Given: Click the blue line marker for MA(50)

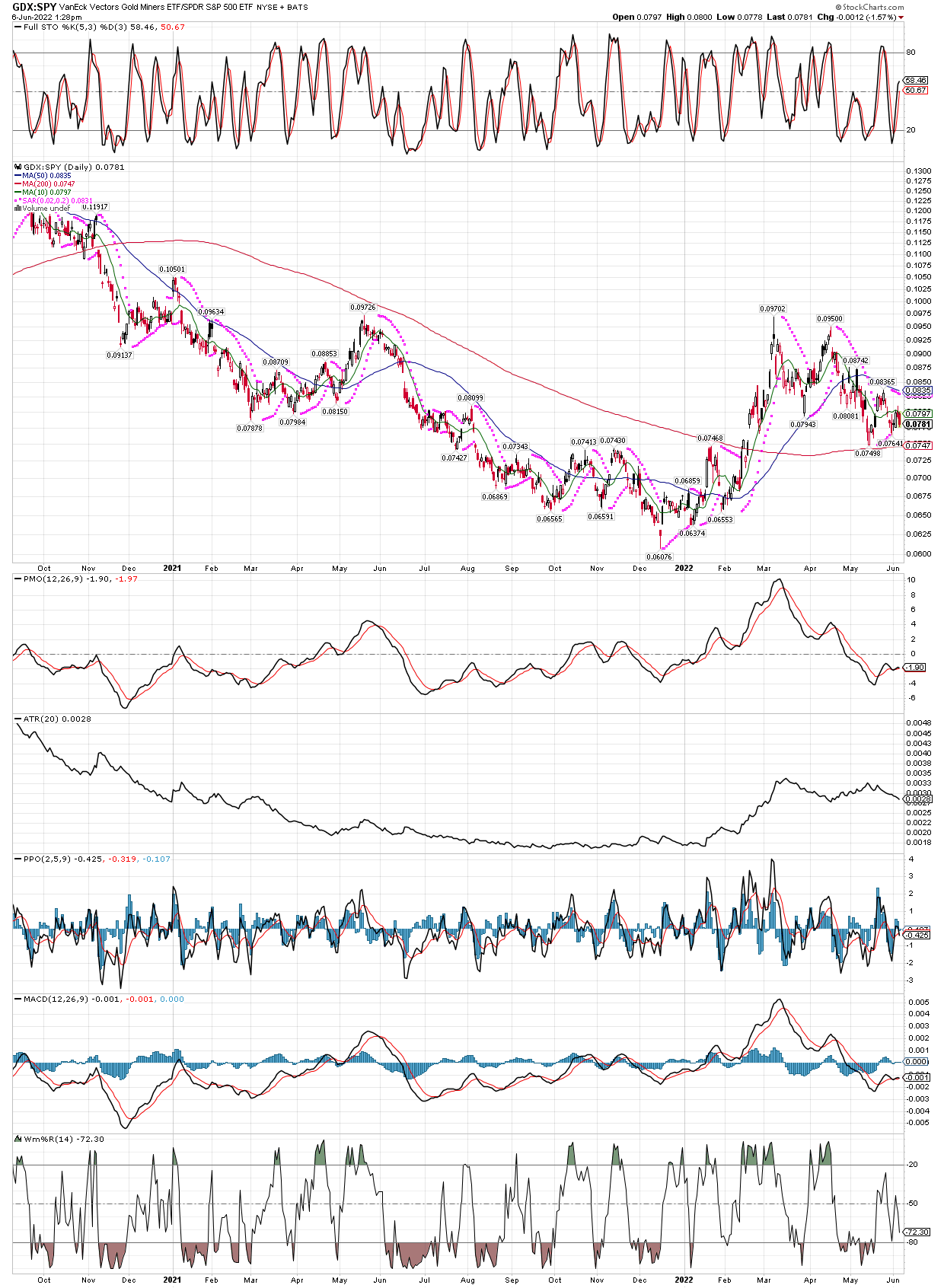Looking at the screenshot, I should click(18, 176).
